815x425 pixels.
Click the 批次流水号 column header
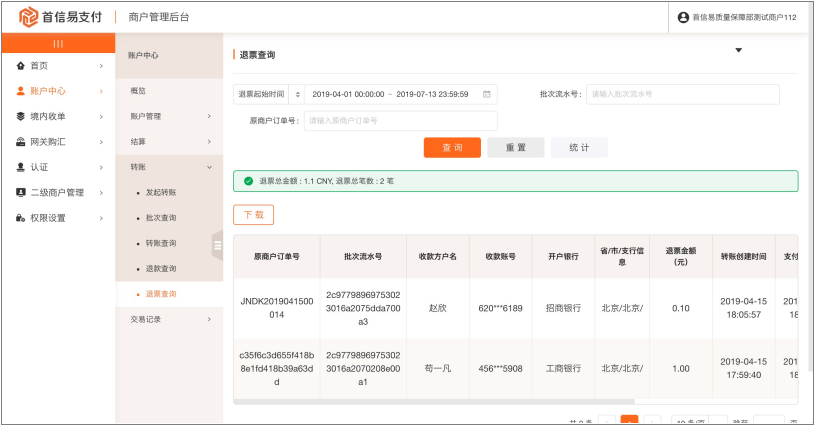point(363,256)
